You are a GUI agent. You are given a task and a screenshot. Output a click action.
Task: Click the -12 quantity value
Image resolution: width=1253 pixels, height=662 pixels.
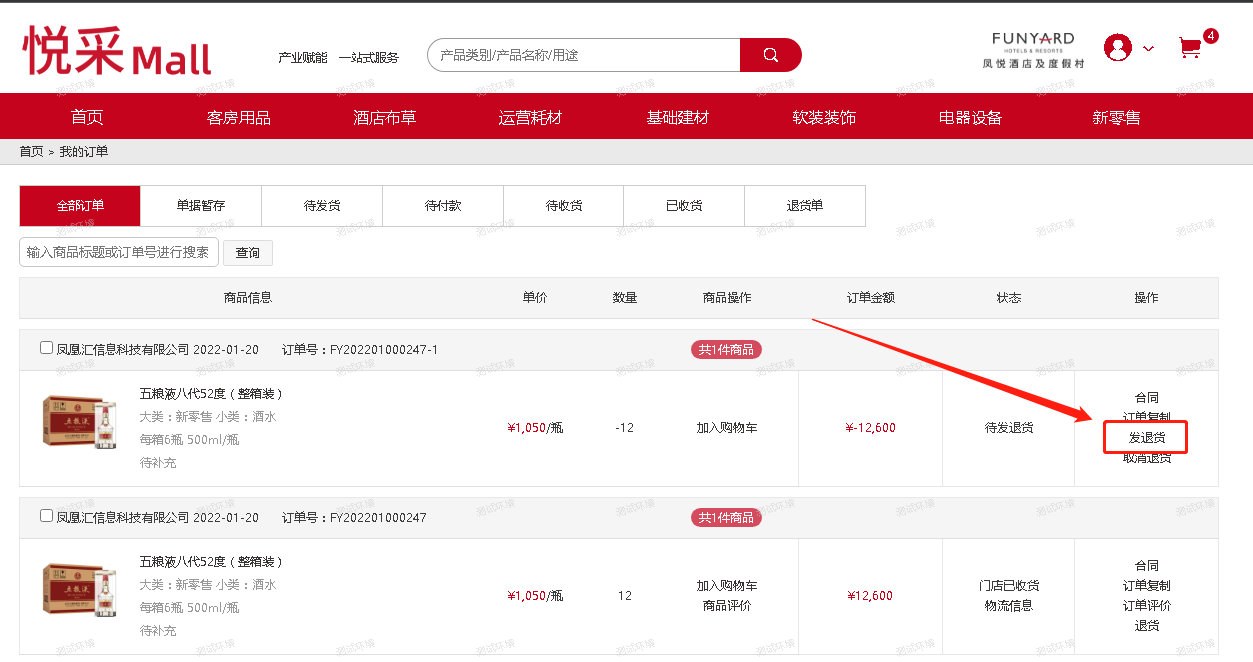(625, 428)
